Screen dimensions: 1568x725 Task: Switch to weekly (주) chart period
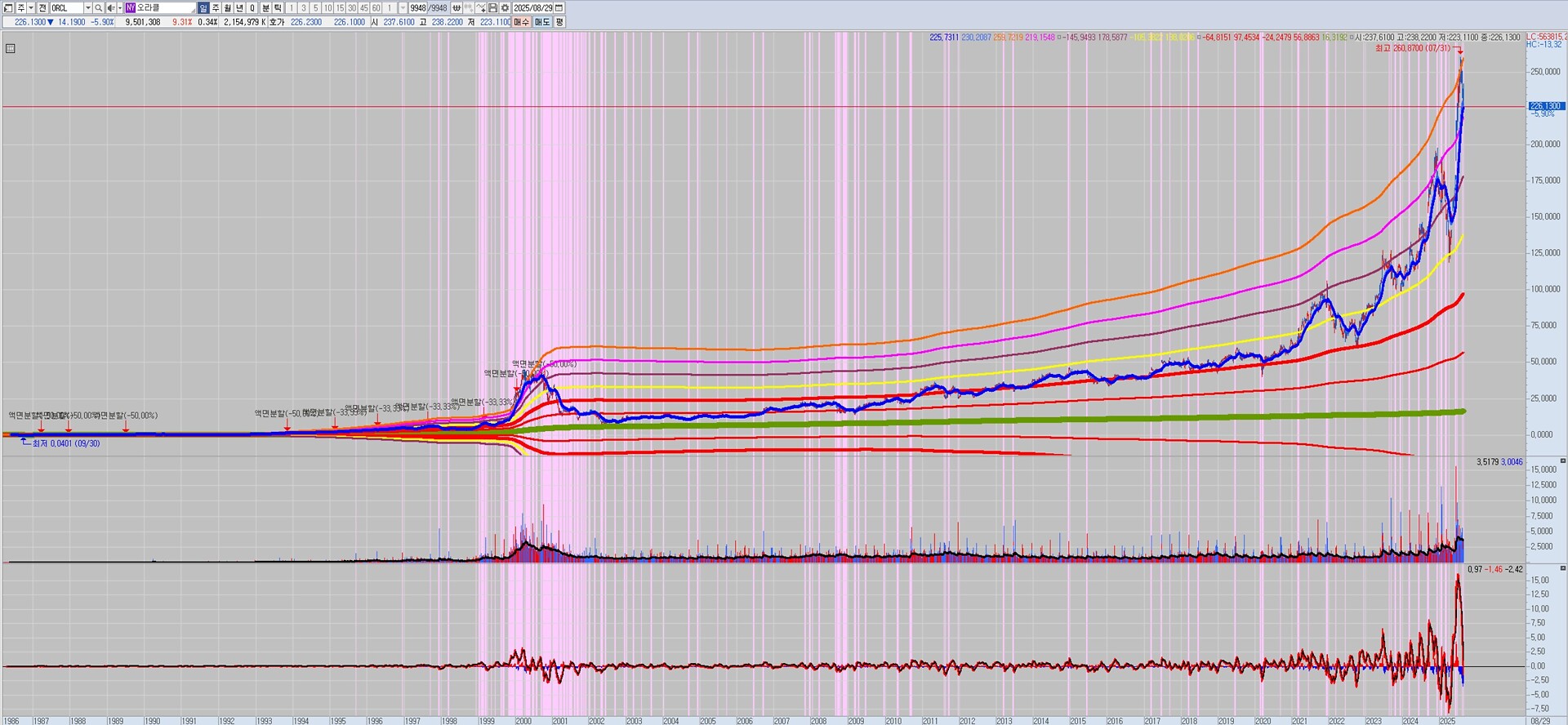(x=216, y=8)
